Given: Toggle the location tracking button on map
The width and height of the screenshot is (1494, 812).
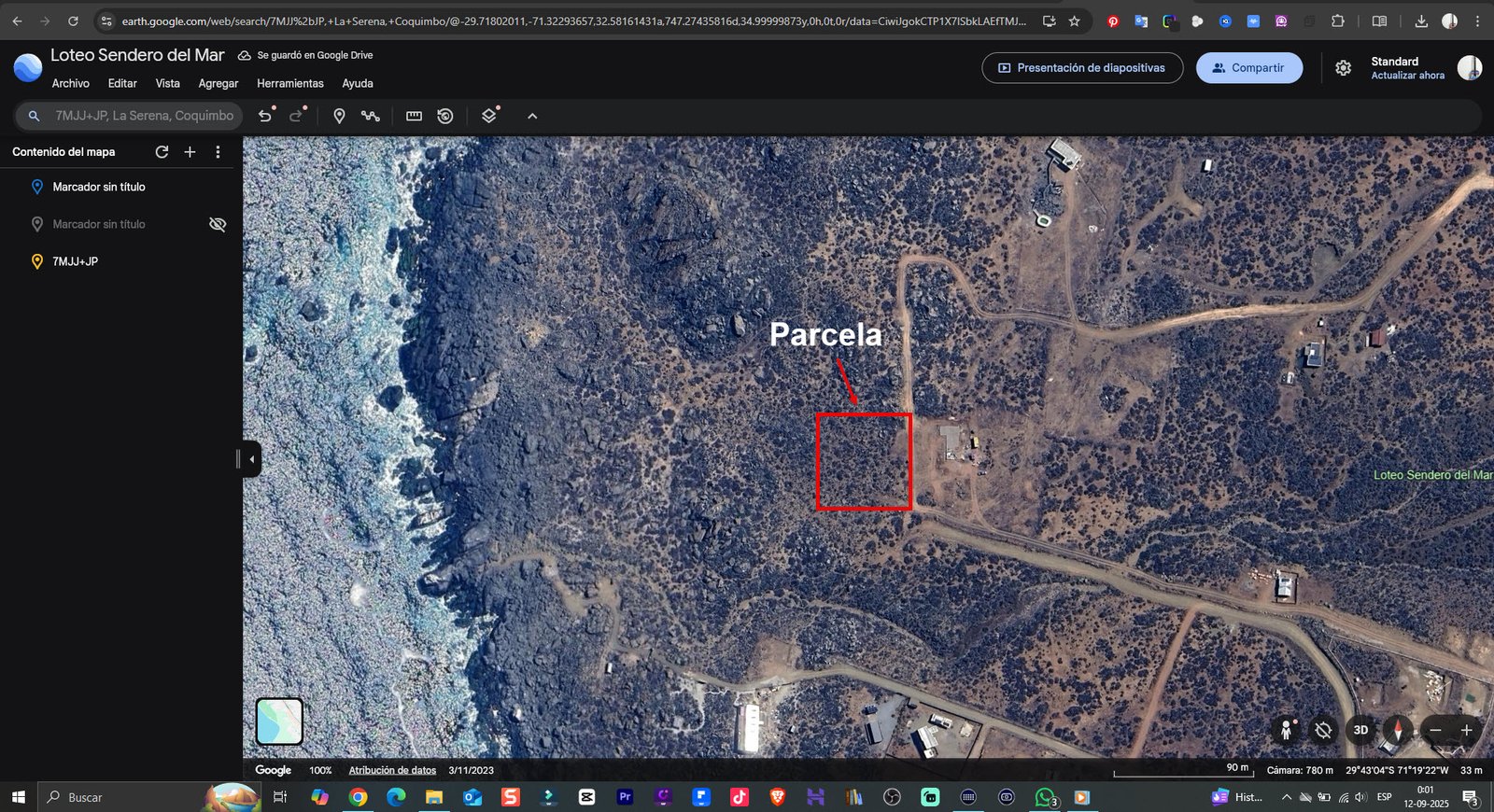Looking at the screenshot, I should pyautogui.click(x=1323, y=730).
